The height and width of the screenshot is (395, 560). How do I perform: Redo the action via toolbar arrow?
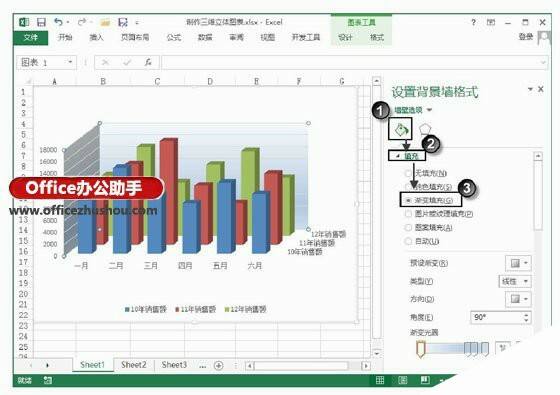coord(82,22)
